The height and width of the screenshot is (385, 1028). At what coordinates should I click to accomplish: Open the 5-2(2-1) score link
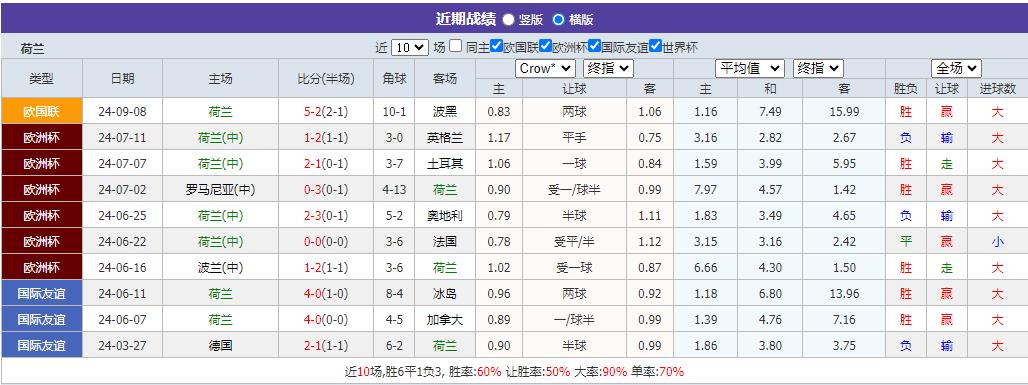pos(326,111)
